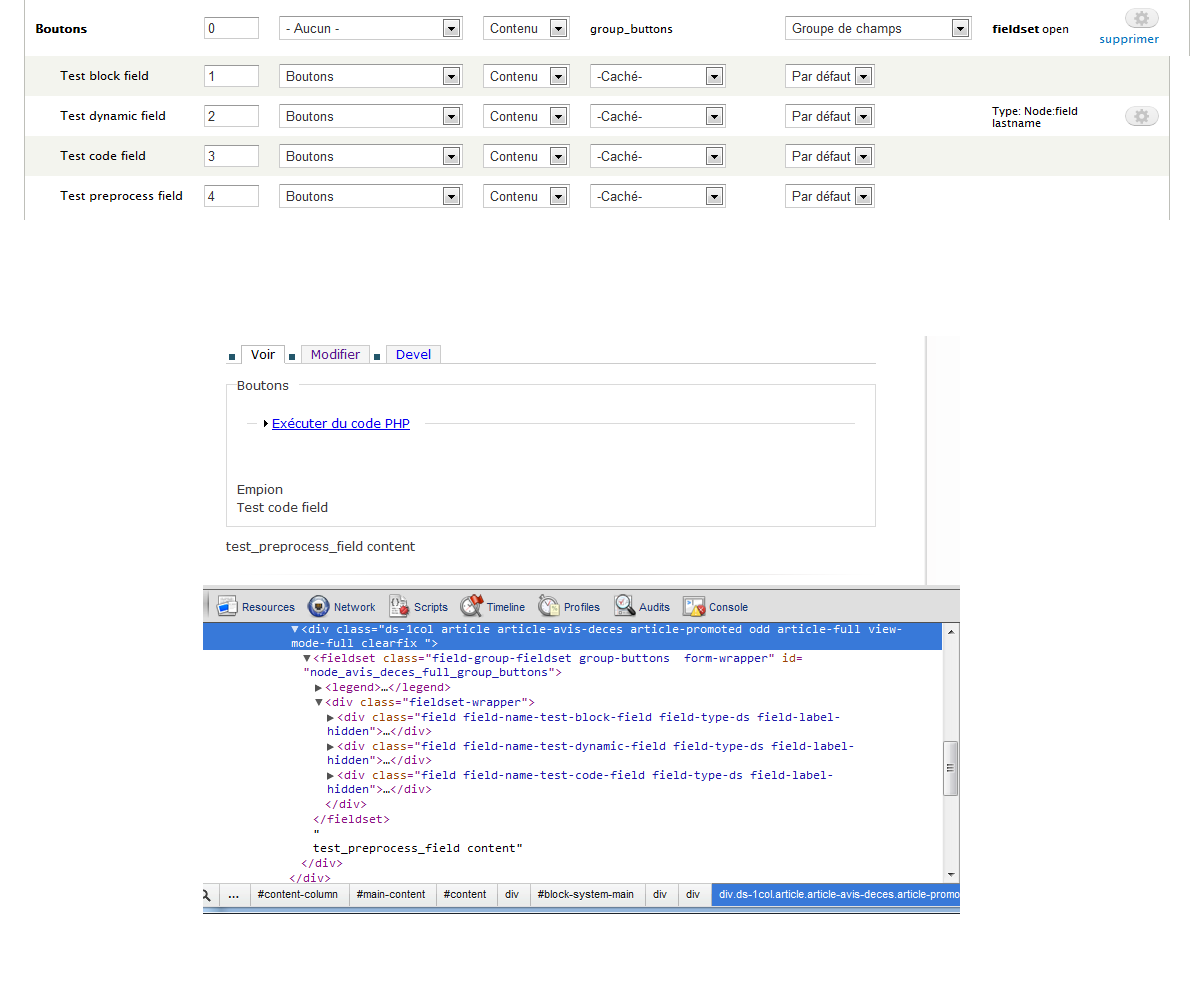Click the Test code field row label

pyautogui.click(x=103, y=156)
